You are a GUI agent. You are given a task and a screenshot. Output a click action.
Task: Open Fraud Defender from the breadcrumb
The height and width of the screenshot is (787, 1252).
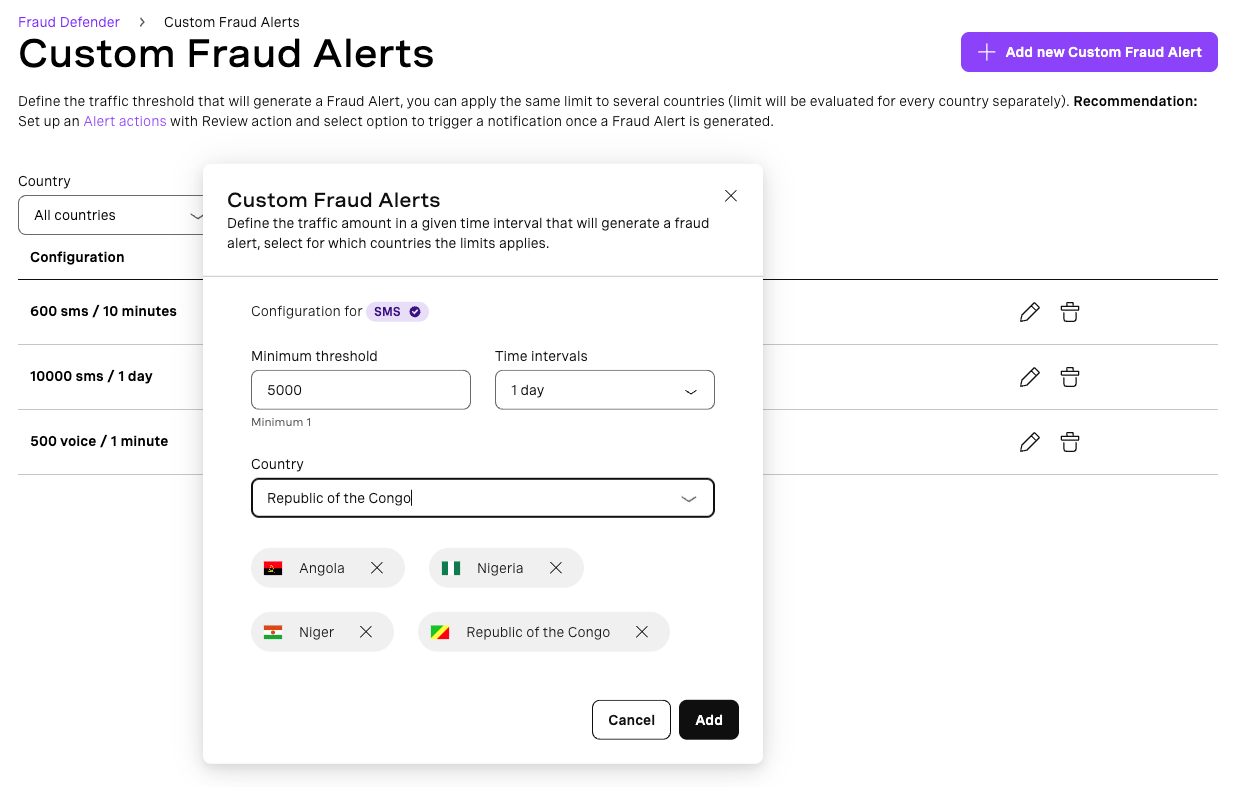68,21
